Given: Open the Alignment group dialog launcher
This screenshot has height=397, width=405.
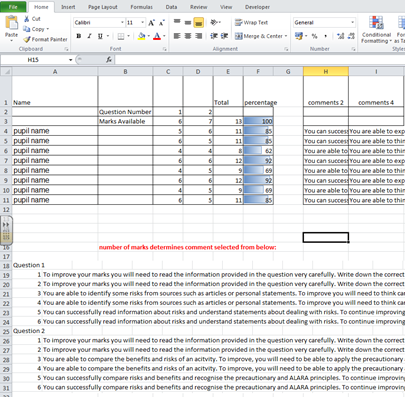Looking at the screenshot, I should [286, 49].
